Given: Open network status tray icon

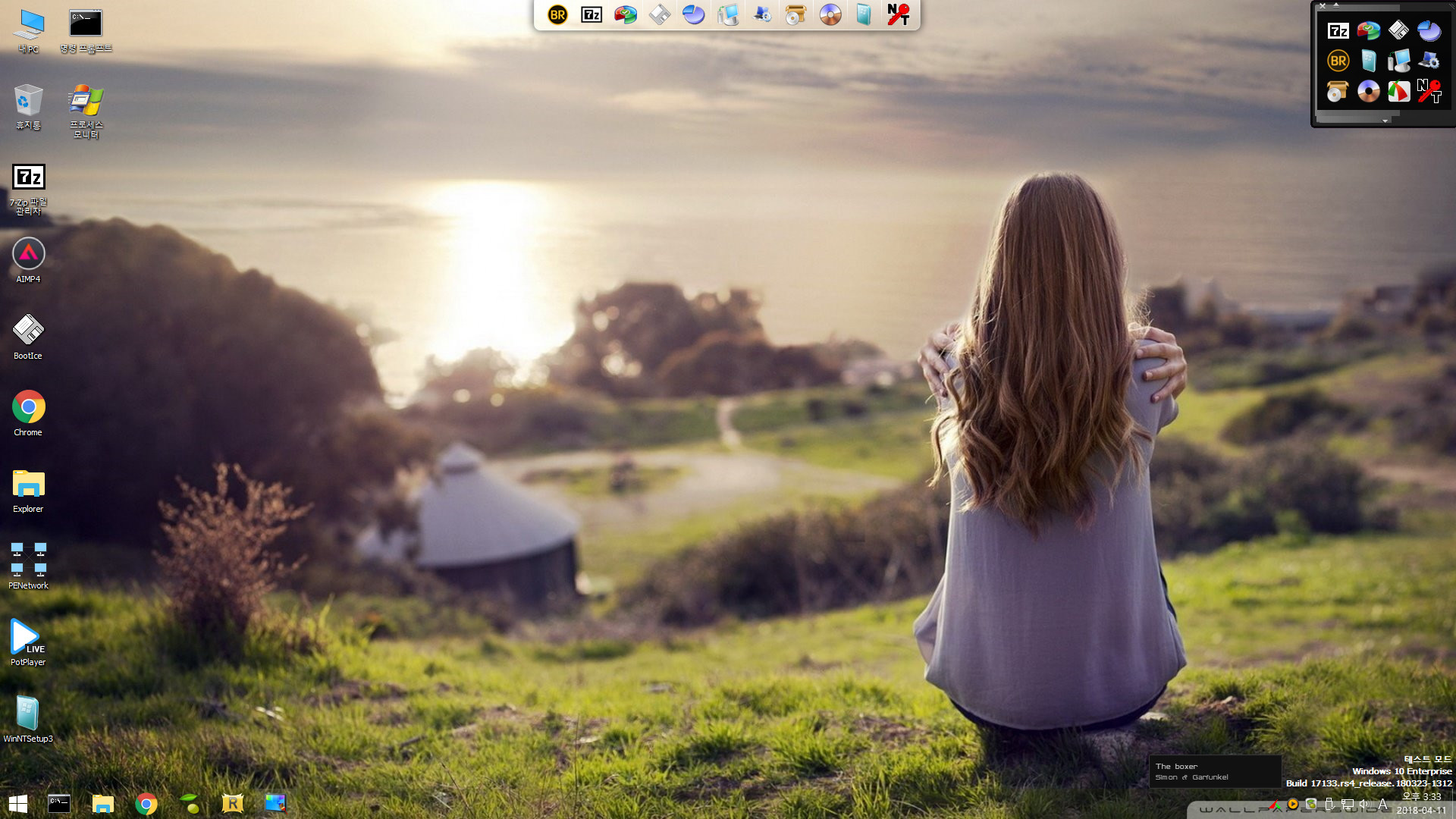Looking at the screenshot, I should click(1348, 805).
